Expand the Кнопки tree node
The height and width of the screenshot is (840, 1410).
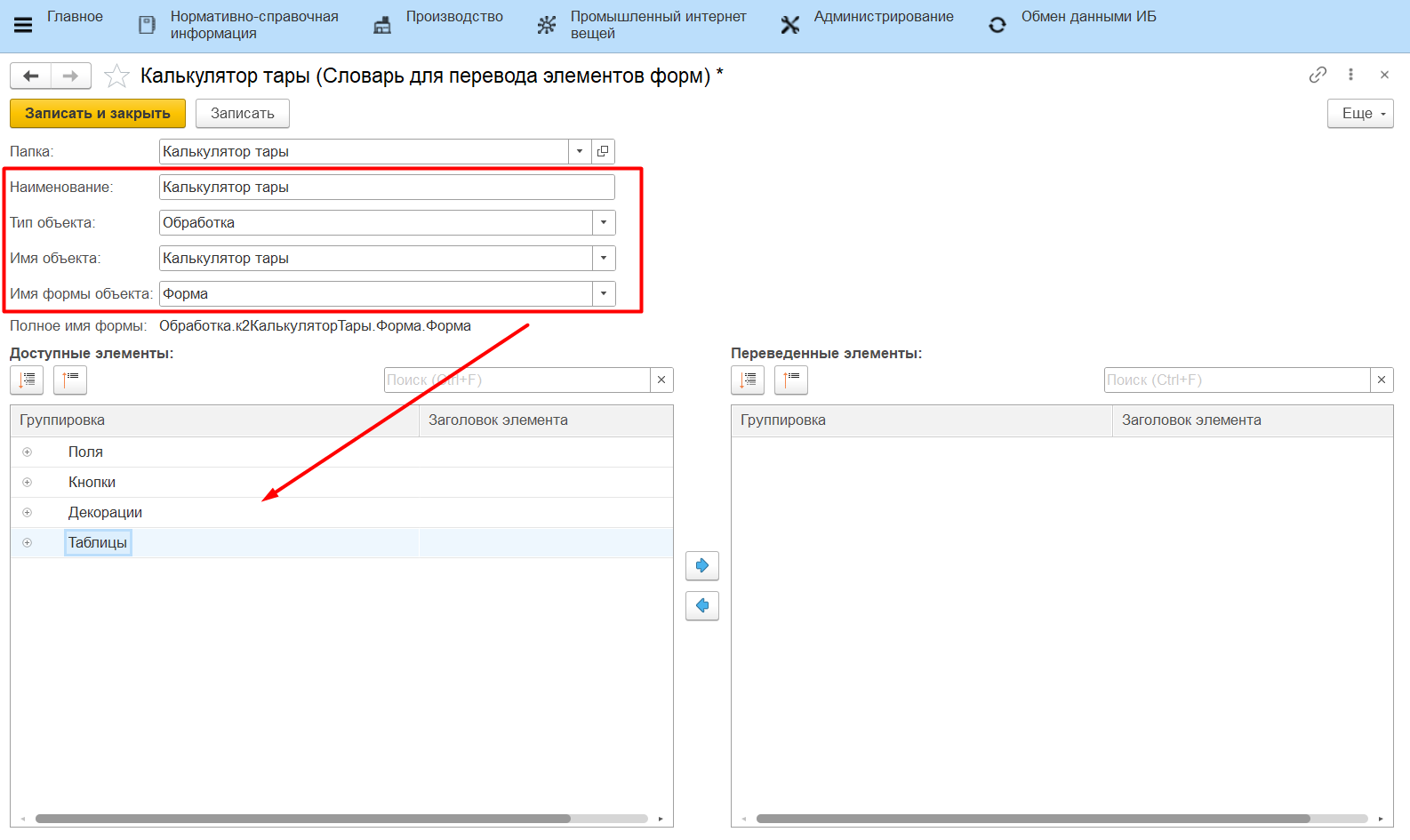coord(28,483)
